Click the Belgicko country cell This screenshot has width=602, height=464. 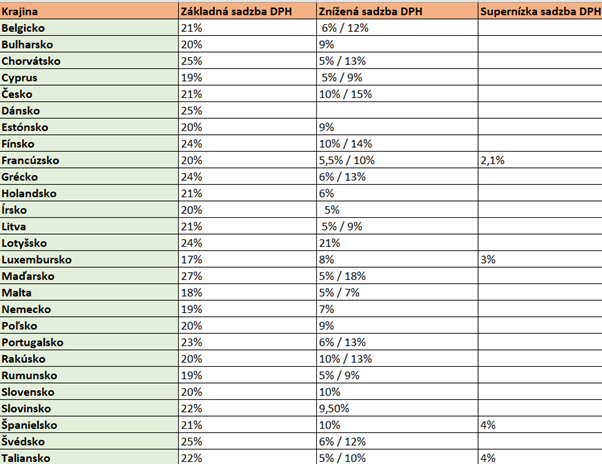click(x=89, y=28)
